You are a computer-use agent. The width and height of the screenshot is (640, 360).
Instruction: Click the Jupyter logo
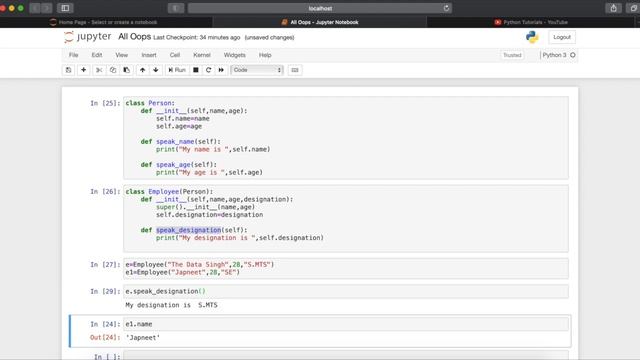87,37
